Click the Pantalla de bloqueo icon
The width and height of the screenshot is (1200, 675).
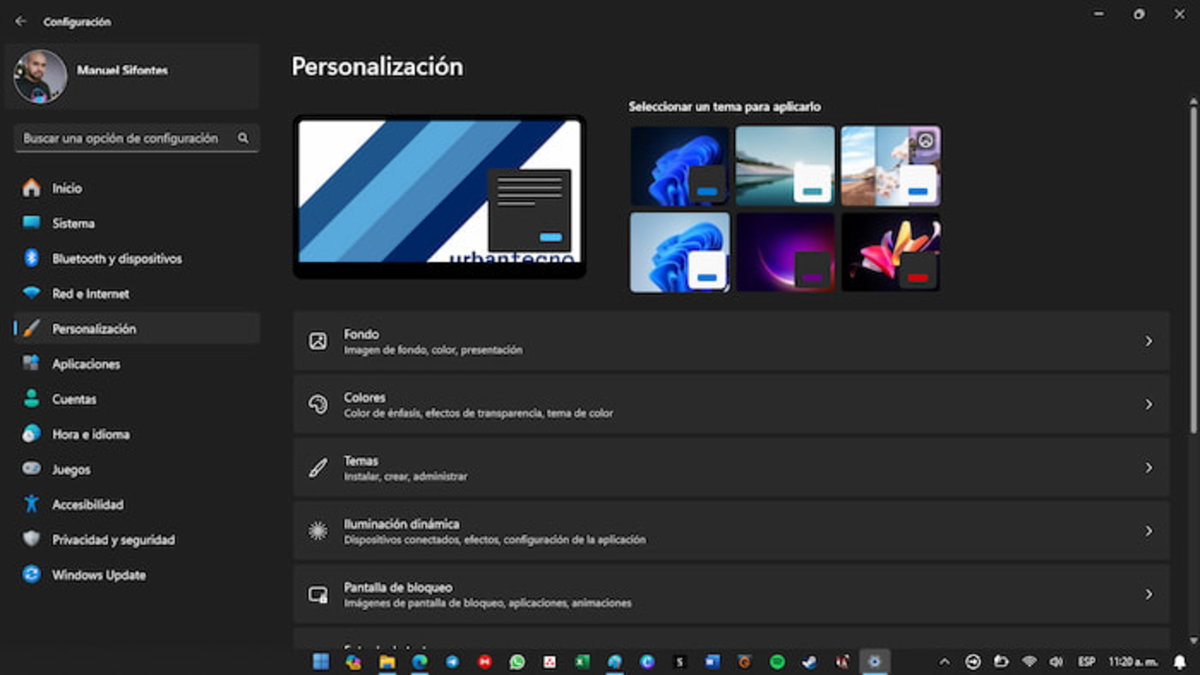coord(318,594)
